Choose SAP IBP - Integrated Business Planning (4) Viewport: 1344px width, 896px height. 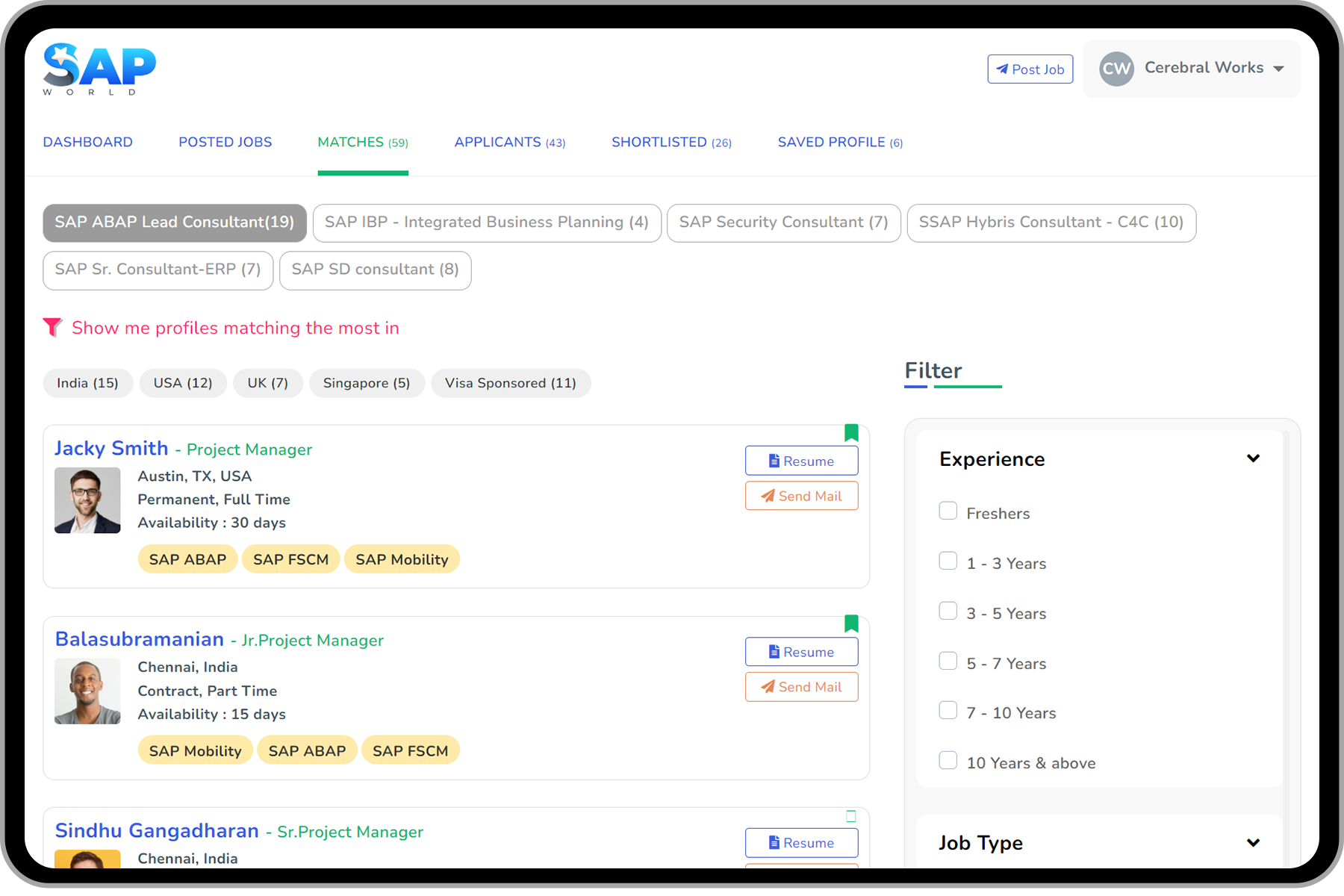point(487,223)
